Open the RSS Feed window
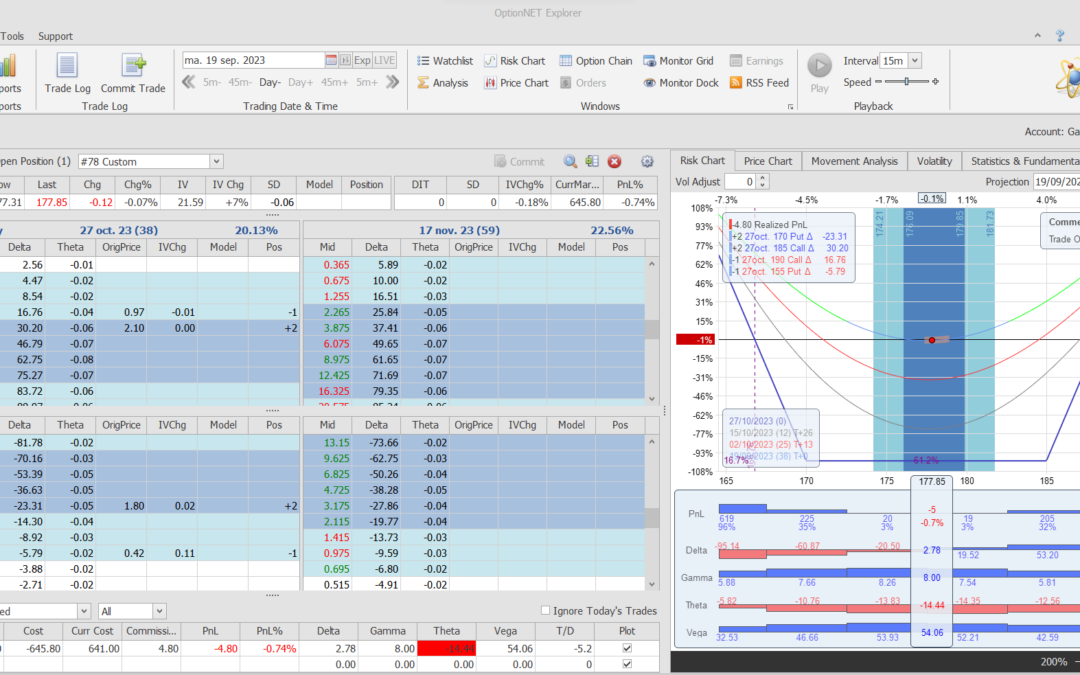1080x675 pixels. (759, 83)
